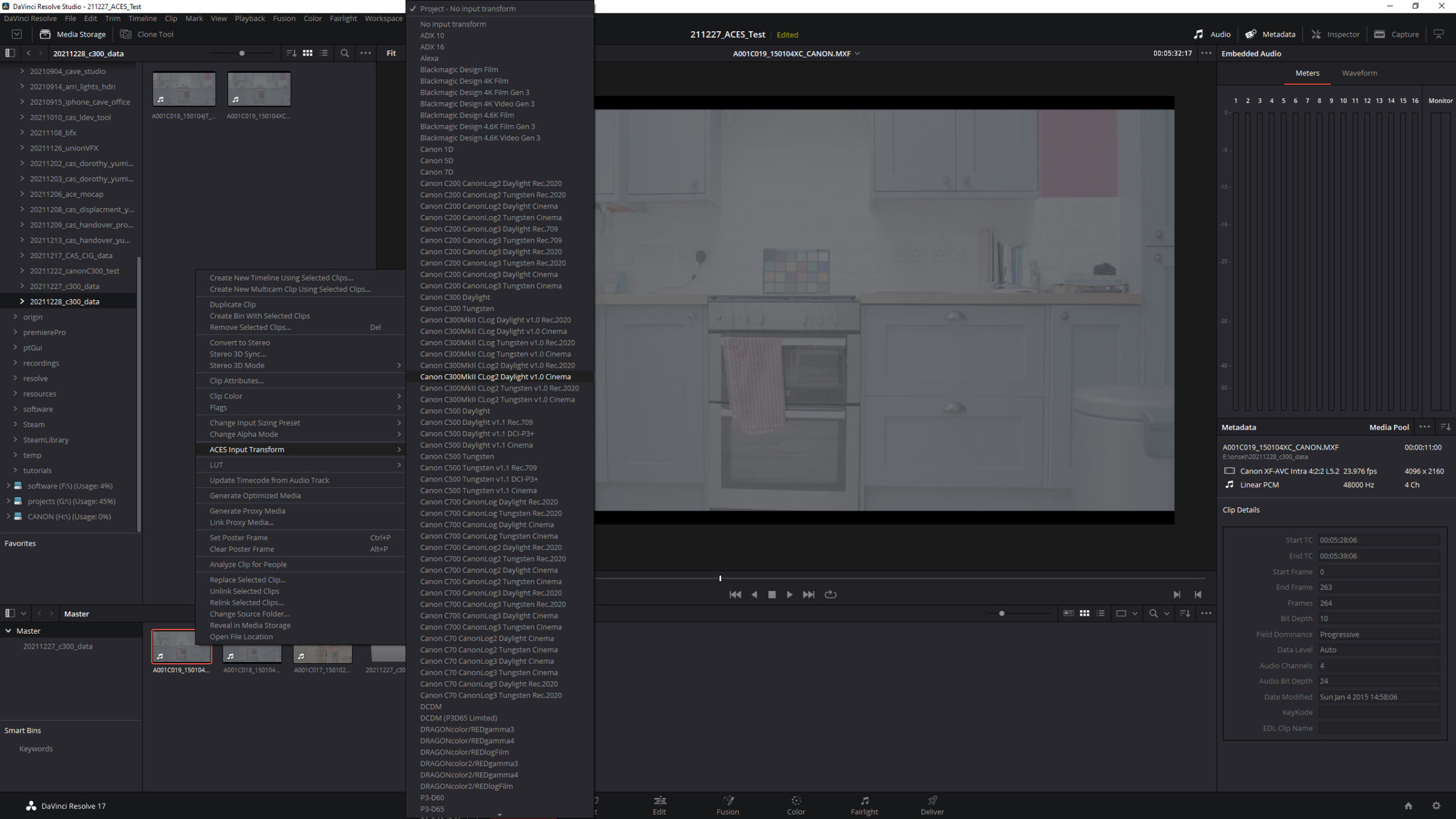
Task: Expand the resolve folder
Action: point(15,379)
